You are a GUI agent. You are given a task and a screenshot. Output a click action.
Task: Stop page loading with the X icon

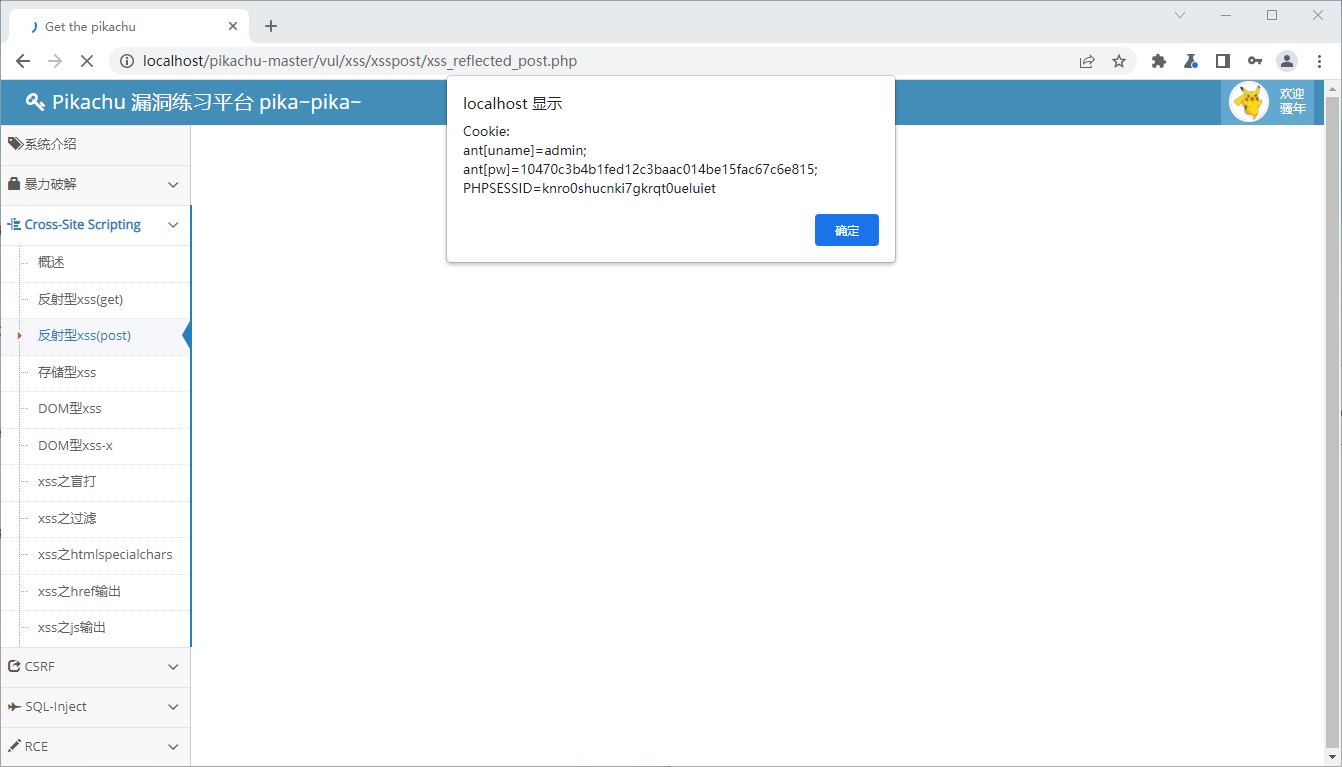[86, 61]
